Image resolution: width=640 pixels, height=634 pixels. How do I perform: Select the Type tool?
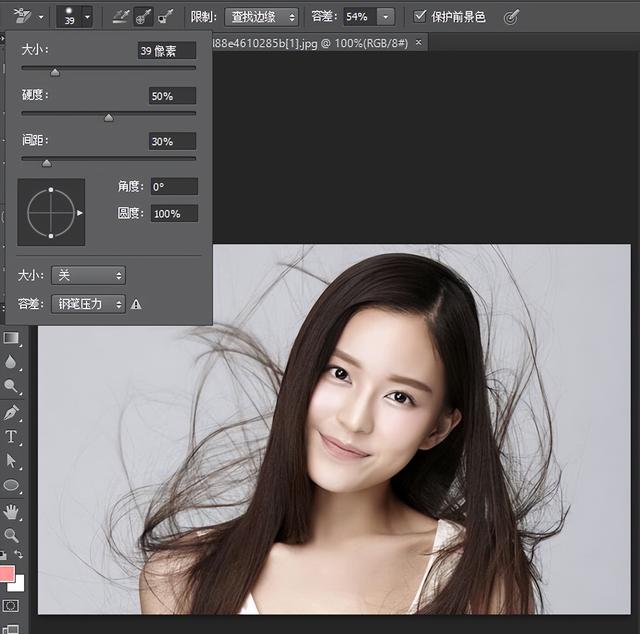pos(11,437)
